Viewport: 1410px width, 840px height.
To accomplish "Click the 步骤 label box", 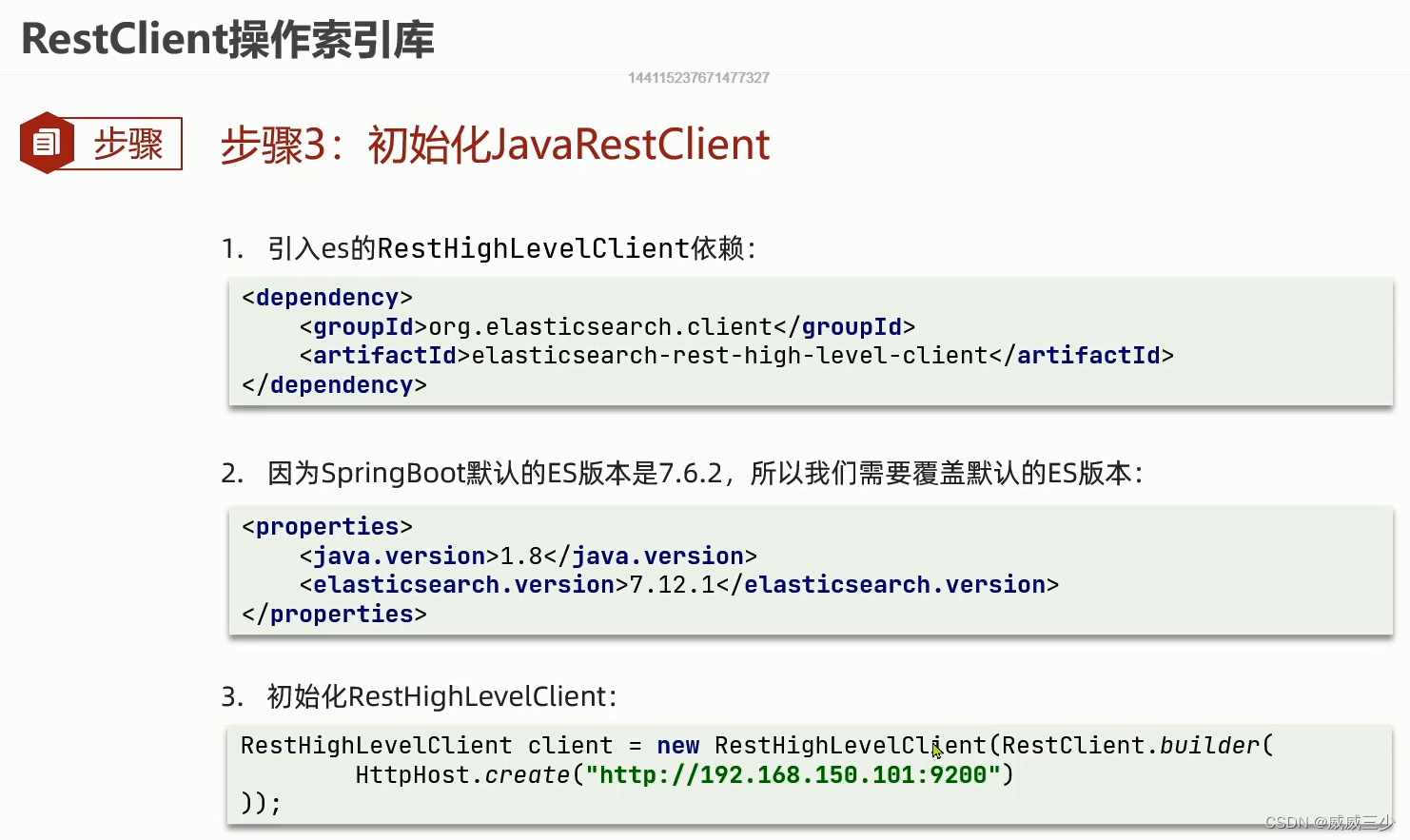I will [127, 144].
